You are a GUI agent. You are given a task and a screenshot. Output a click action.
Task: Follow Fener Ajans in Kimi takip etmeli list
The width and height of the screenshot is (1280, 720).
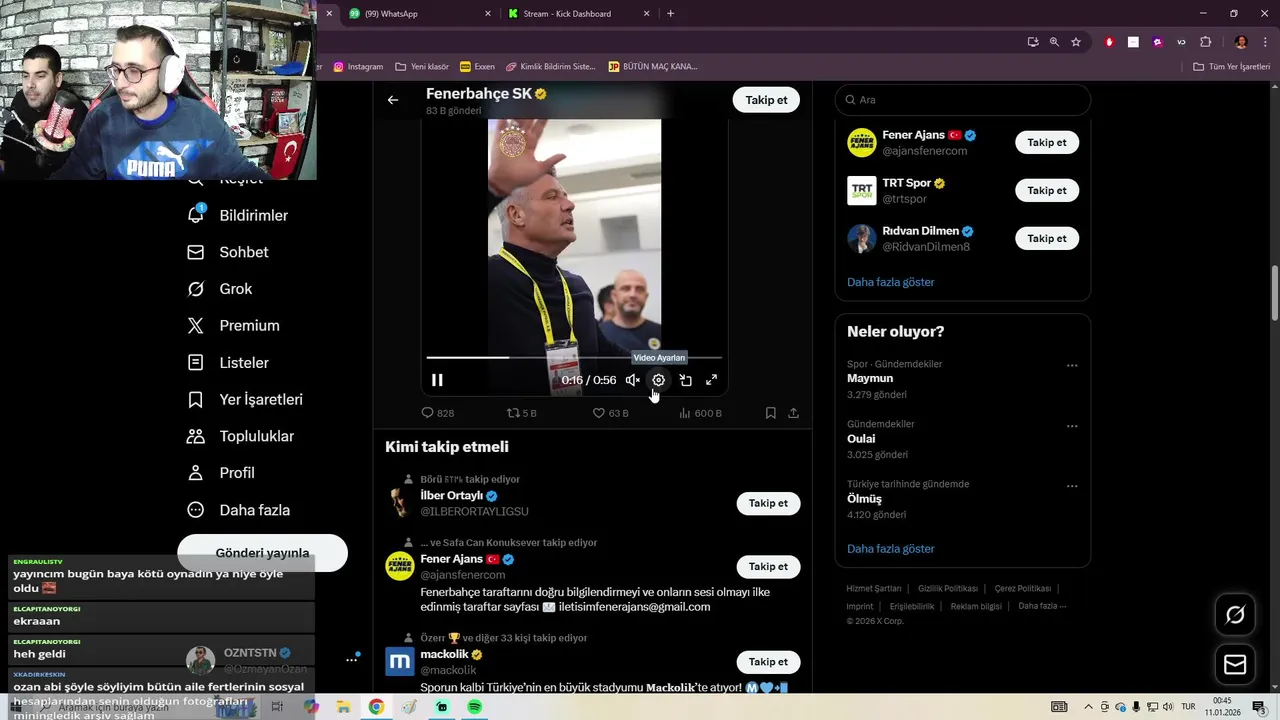(x=768, y=566)
